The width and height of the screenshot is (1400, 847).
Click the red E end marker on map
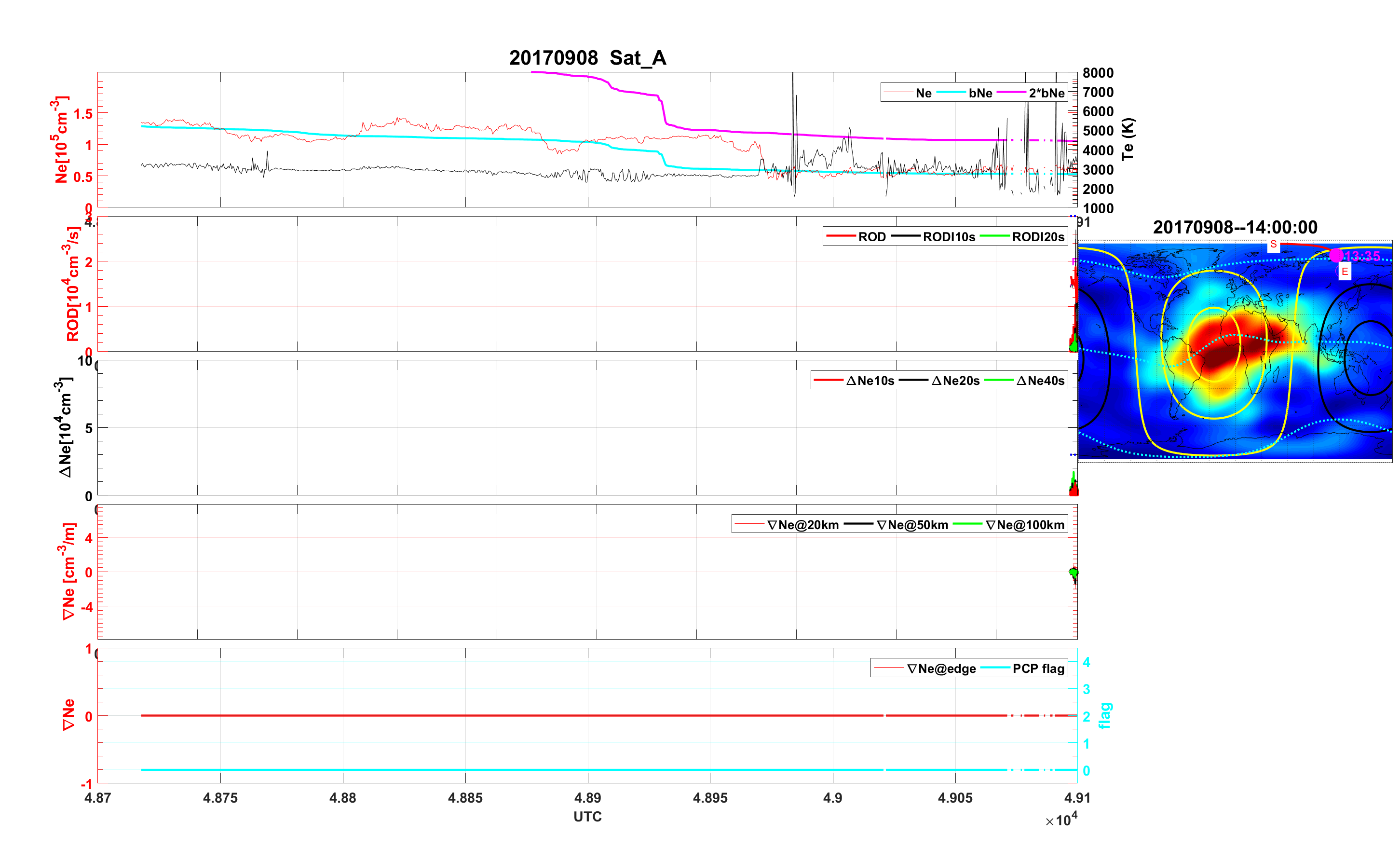(1345, 272)
